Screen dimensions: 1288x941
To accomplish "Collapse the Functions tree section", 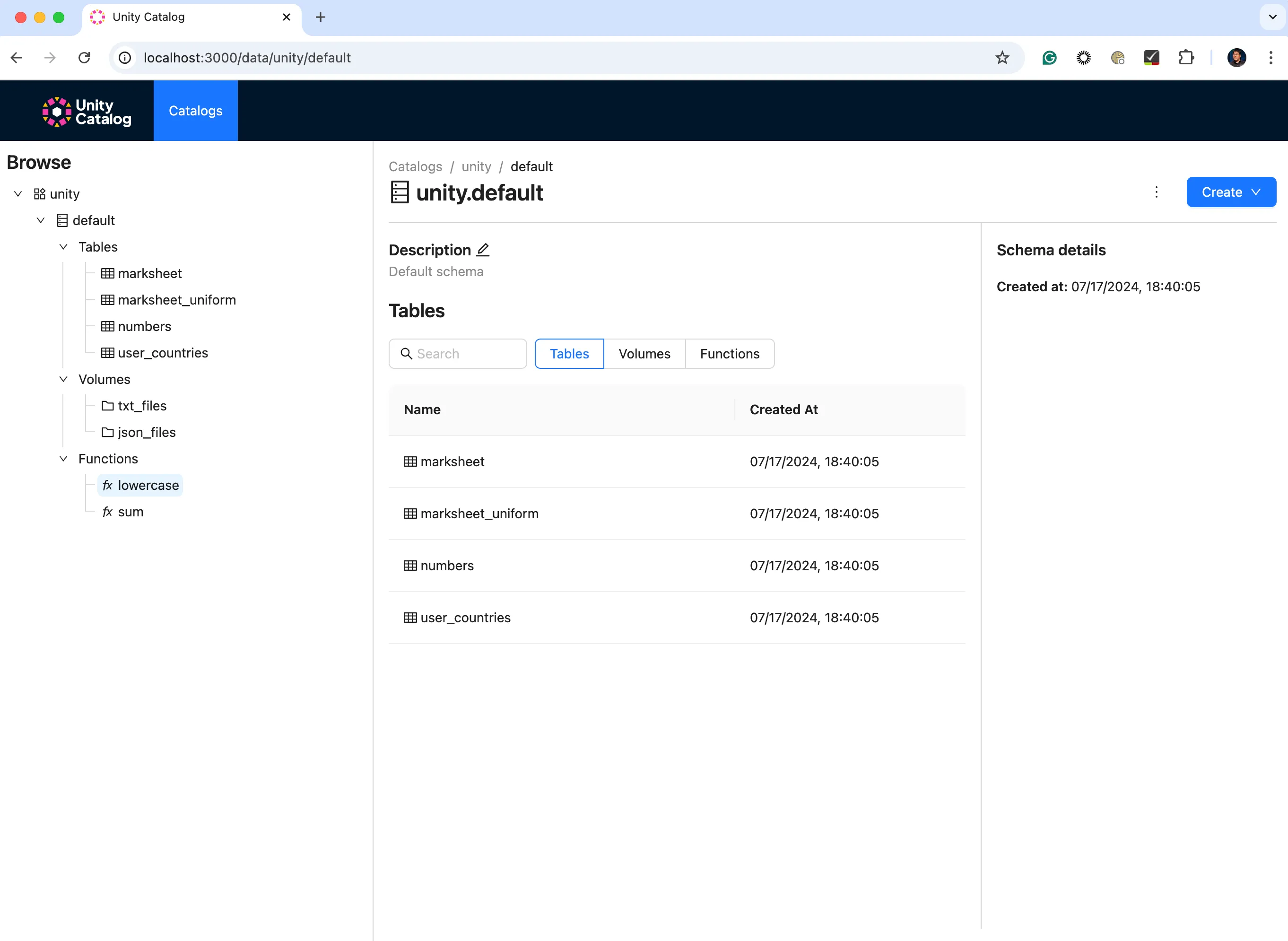I will 64,459.
